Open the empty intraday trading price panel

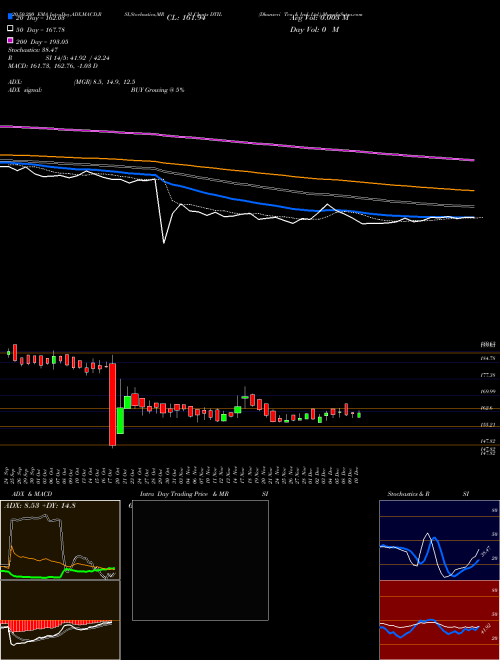pyautogui.click(x=200, y=560)
